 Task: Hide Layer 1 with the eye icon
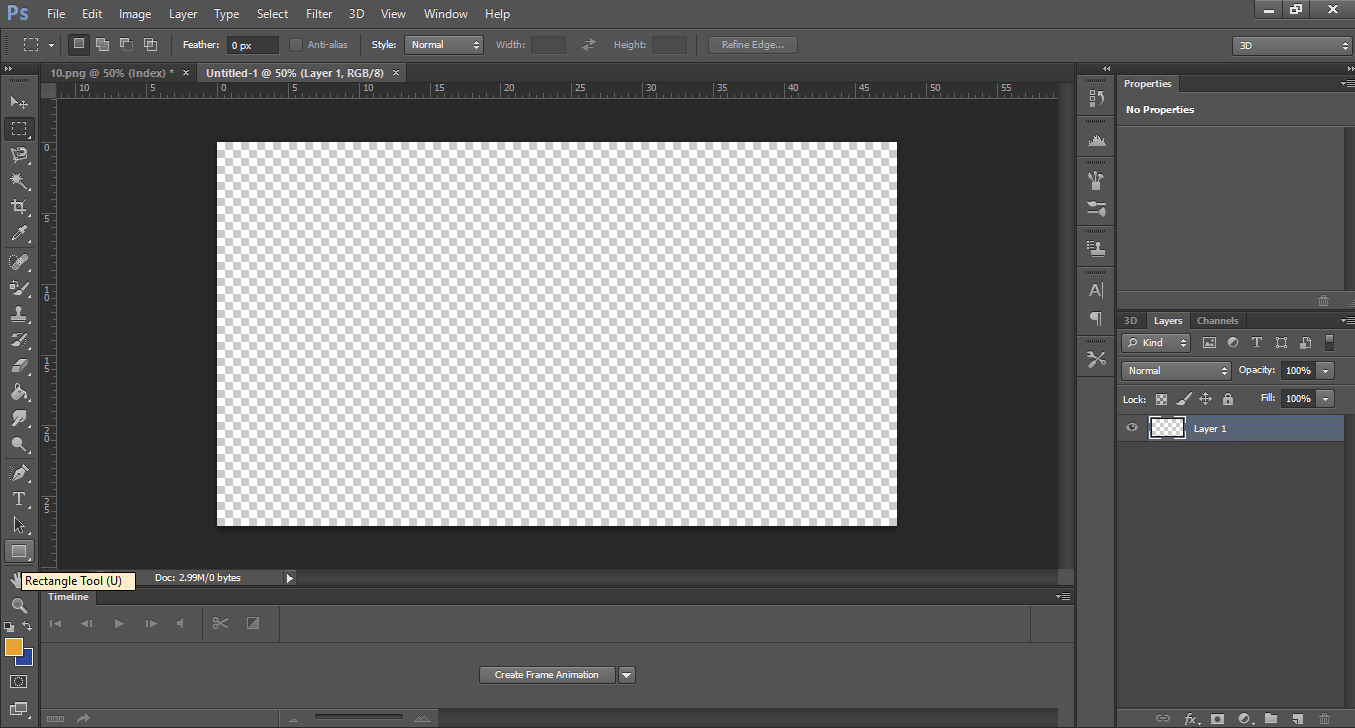(1132, 428)
